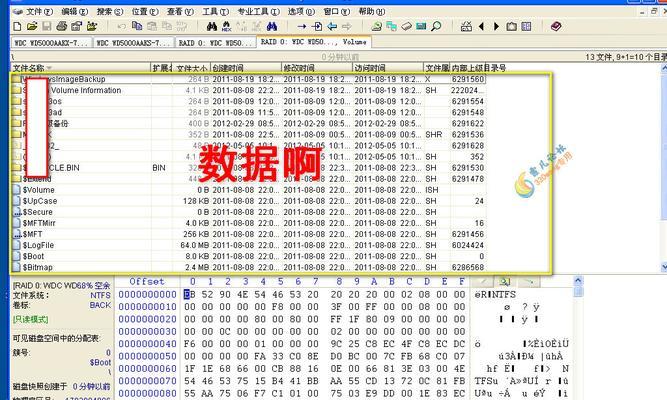The width and height of the screenshot is (667, 400).
Task: Click the Data Interpreter grid icon
Action: coord(526,26)
